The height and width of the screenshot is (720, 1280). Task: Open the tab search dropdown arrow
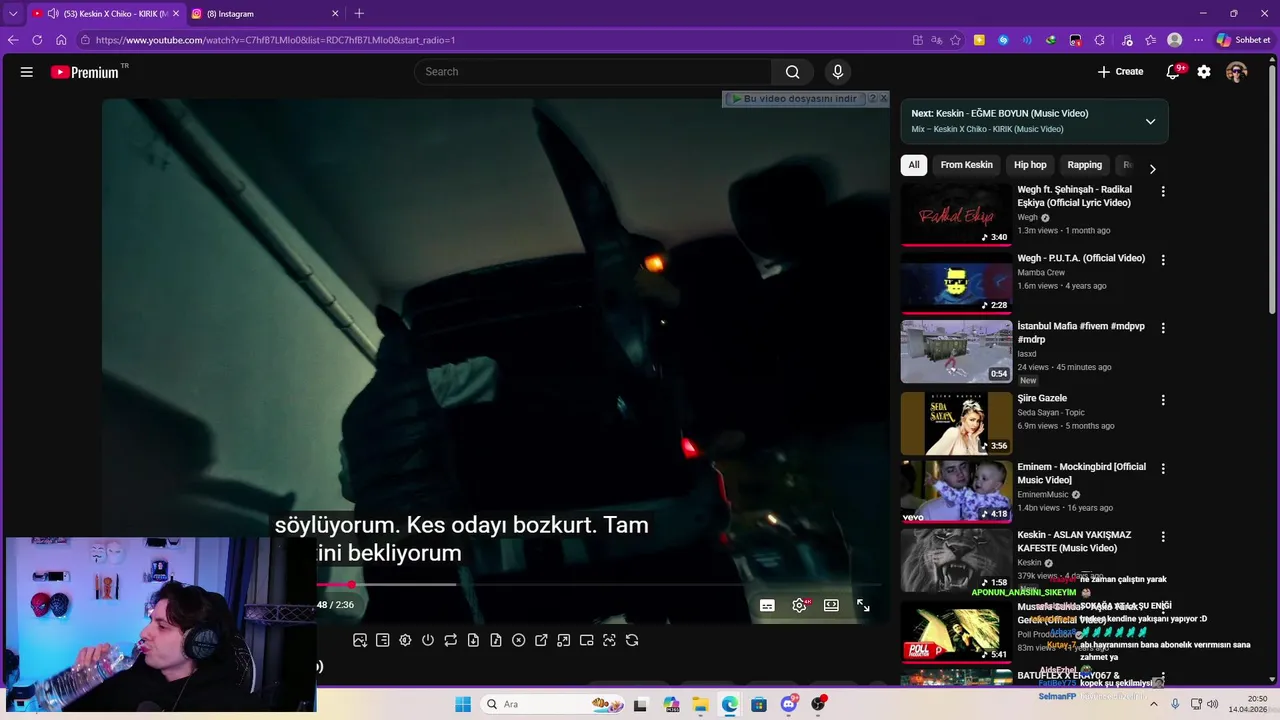click(13, 14)
